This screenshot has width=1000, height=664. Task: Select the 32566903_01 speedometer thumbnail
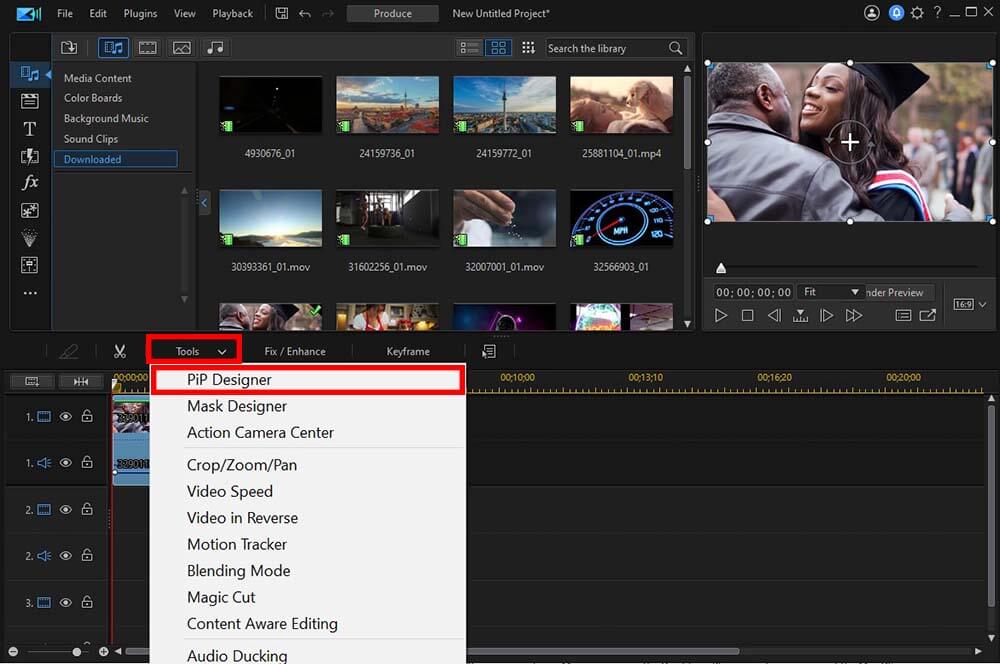pyautogui.click(x=621, y=218)
